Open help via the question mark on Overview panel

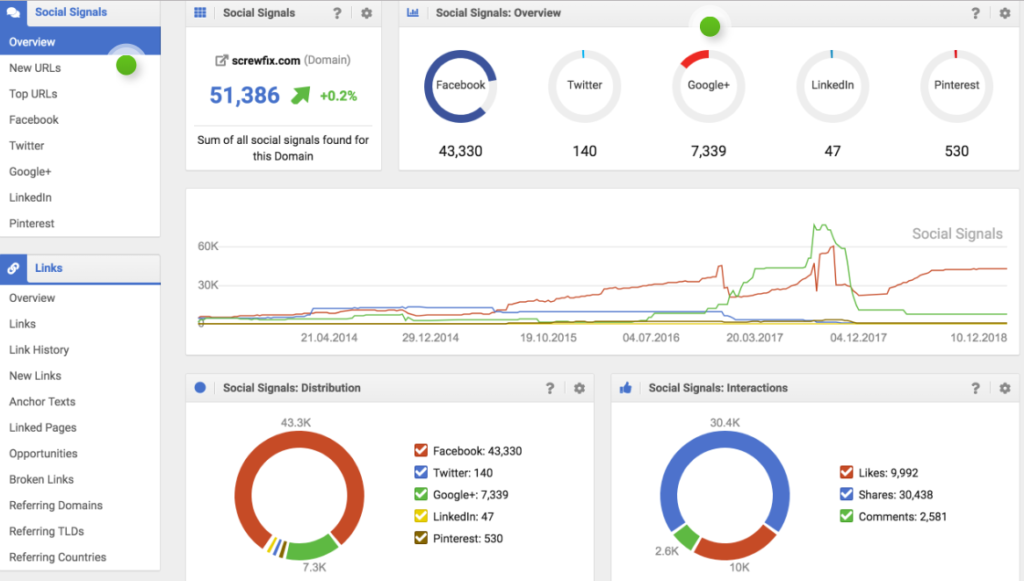pos(976,13)
